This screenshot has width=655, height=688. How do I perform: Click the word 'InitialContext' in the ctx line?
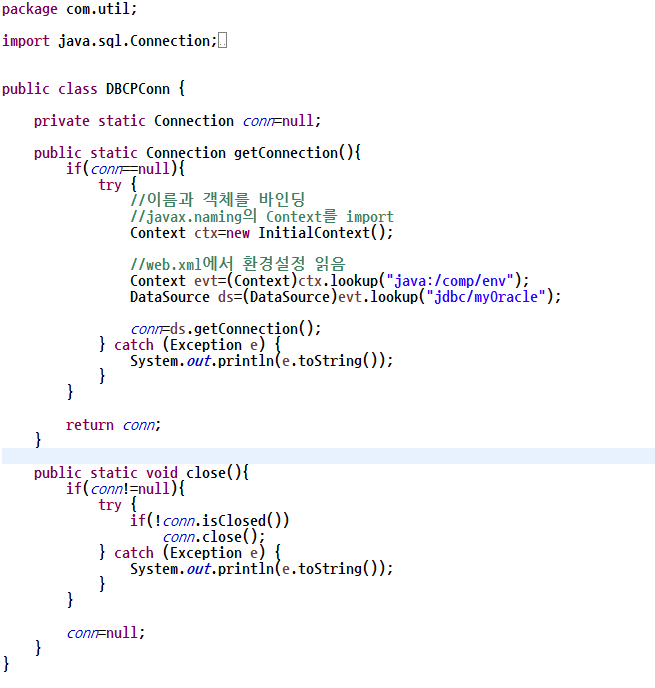point(314,233)
